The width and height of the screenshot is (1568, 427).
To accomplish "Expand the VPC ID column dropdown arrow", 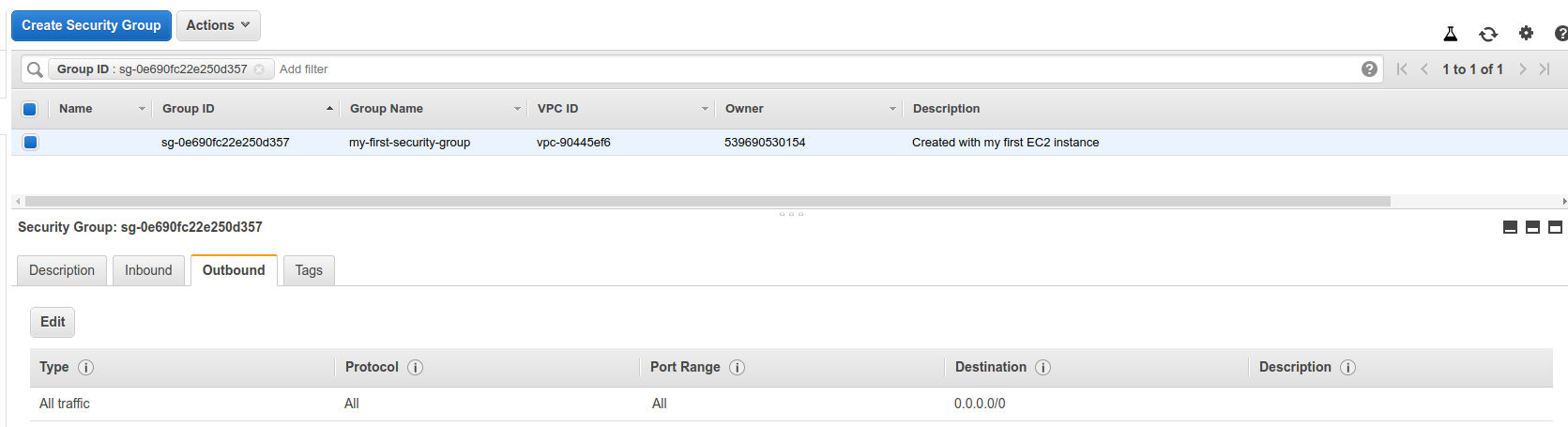I will 705,109.
